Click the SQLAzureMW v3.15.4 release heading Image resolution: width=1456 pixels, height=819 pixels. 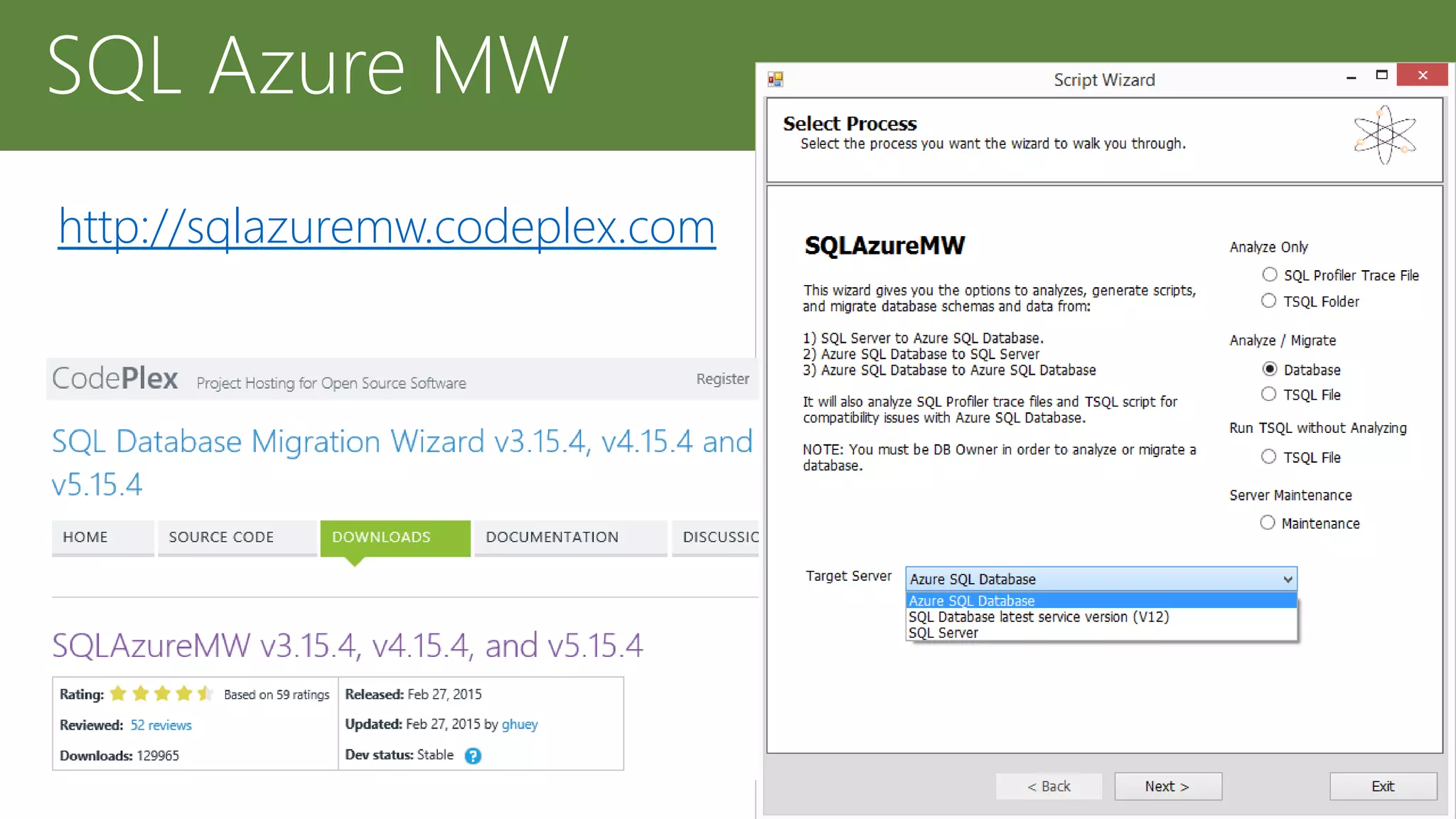coord(348,646)
